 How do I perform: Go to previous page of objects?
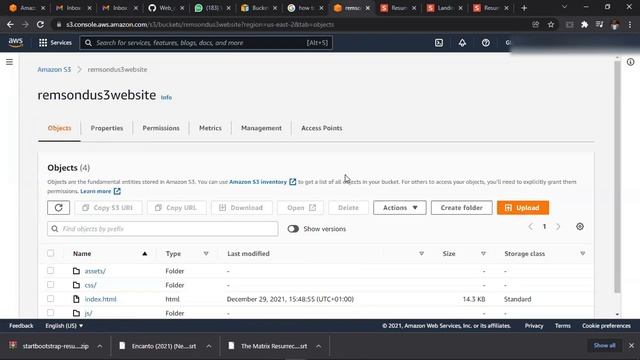(530, 227)
